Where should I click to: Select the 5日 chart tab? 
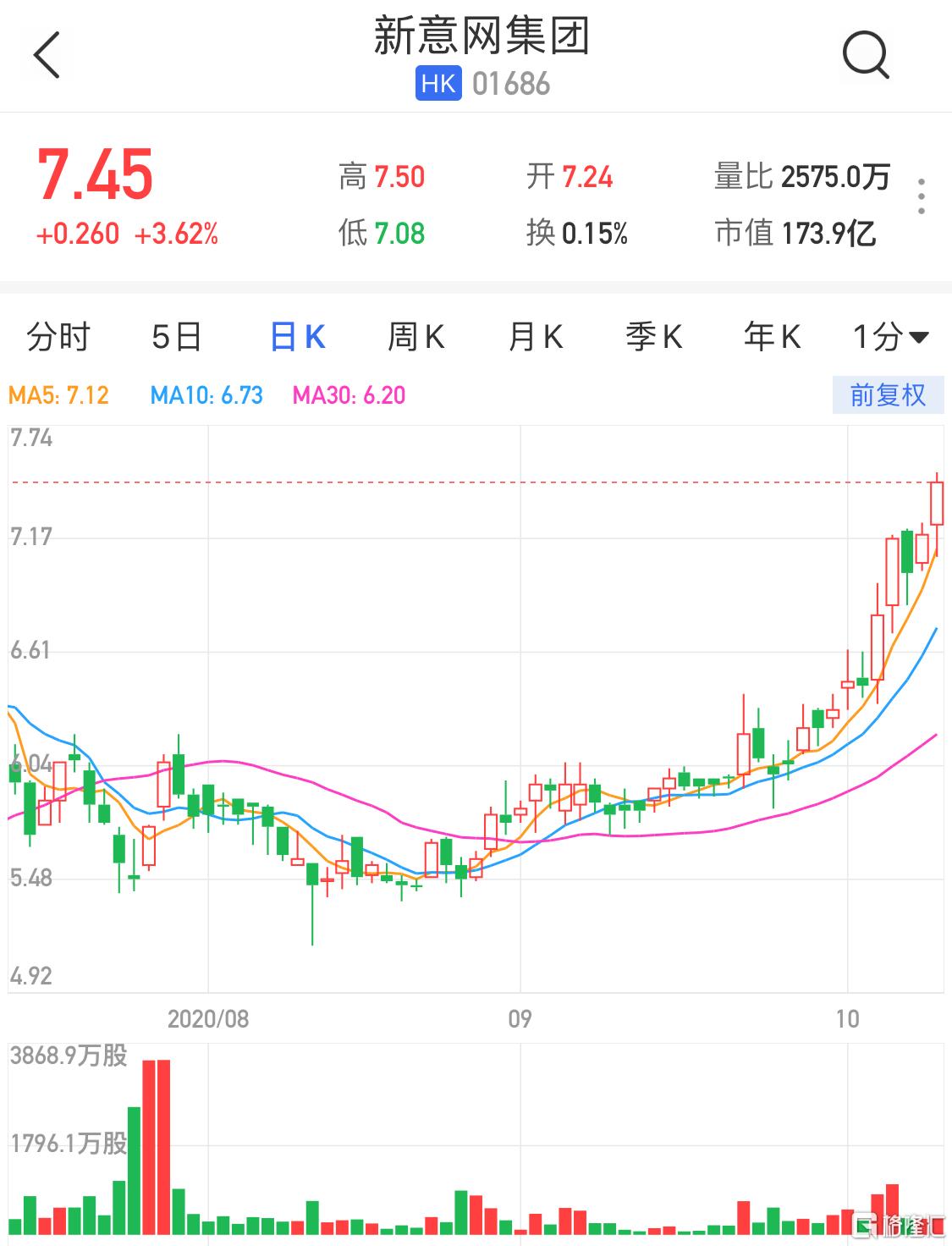(x=177, y=337)
